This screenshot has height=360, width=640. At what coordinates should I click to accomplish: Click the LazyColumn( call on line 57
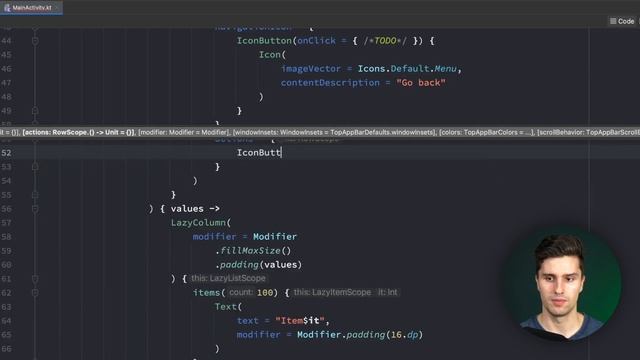pyautogui.click(x=201, y=222)
